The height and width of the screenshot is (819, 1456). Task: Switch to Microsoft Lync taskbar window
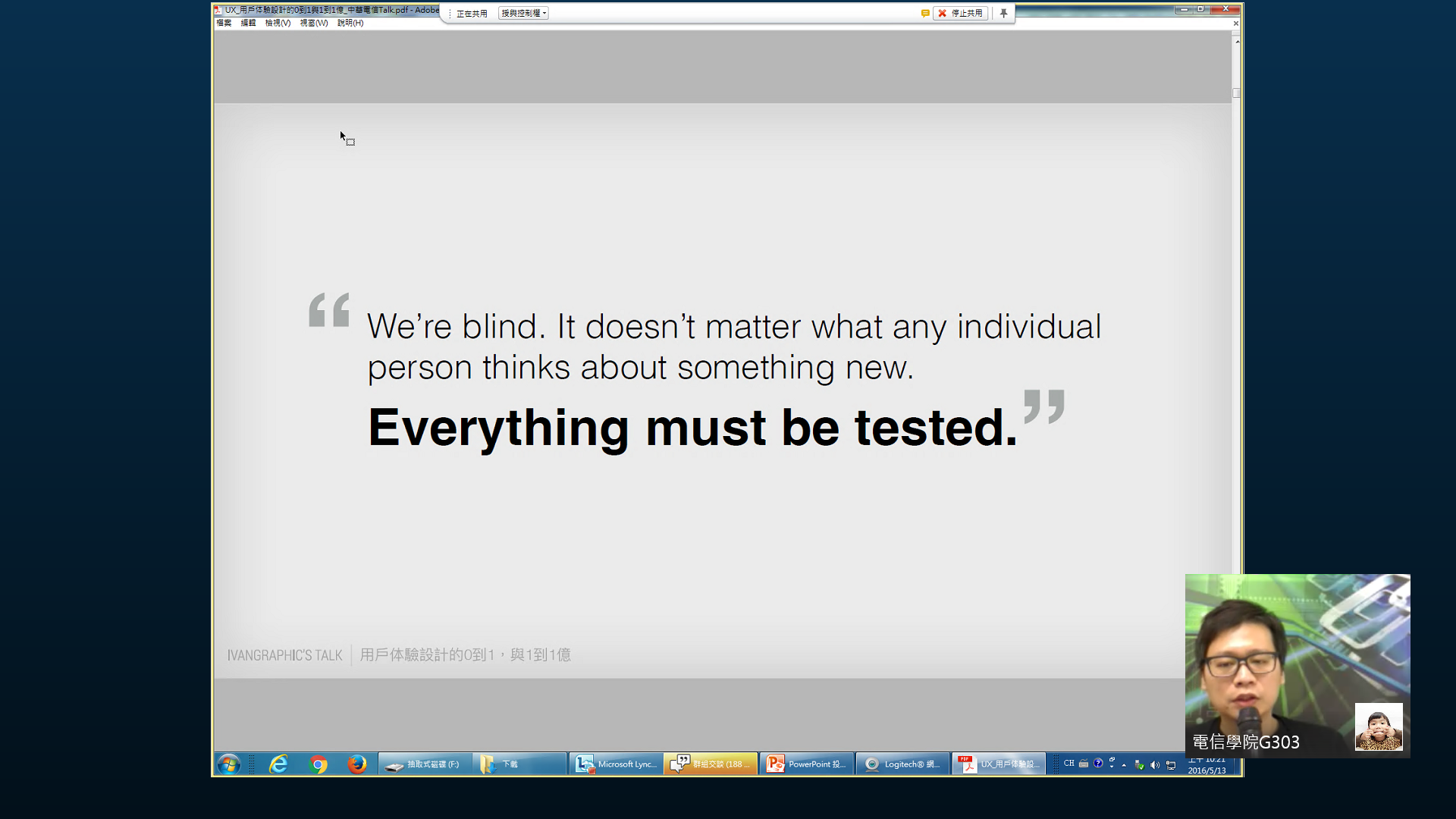click(616, 764)
